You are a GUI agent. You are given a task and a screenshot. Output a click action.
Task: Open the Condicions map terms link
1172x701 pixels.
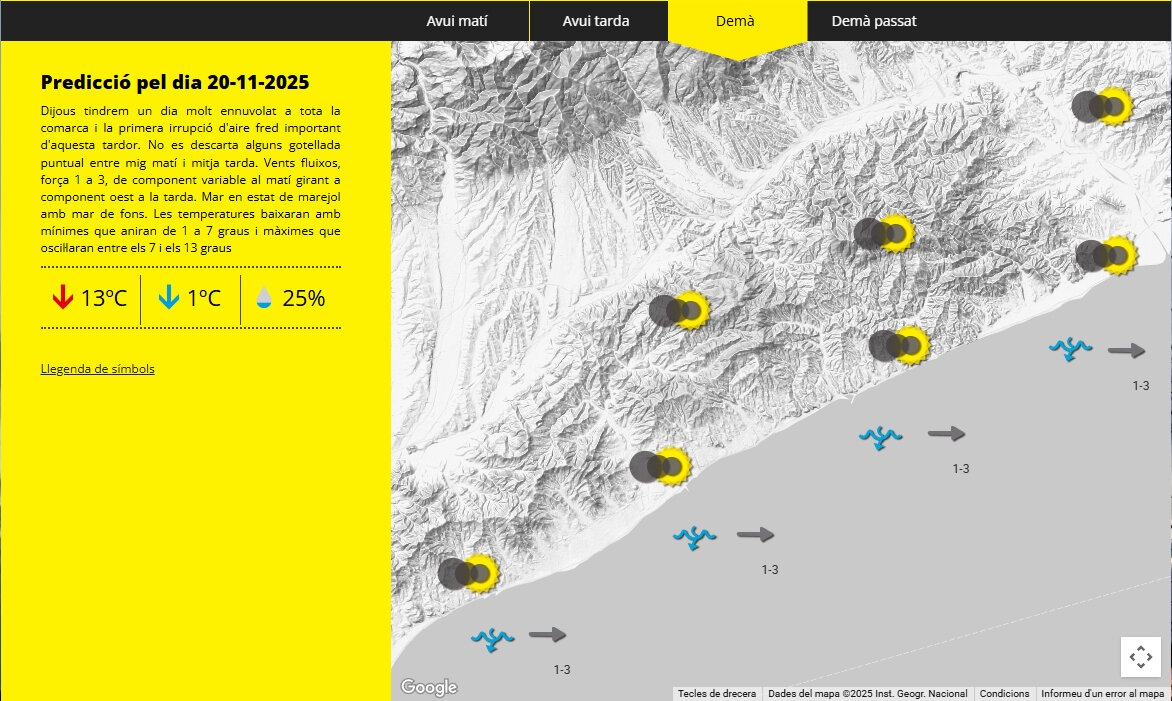pos(1004,694)
